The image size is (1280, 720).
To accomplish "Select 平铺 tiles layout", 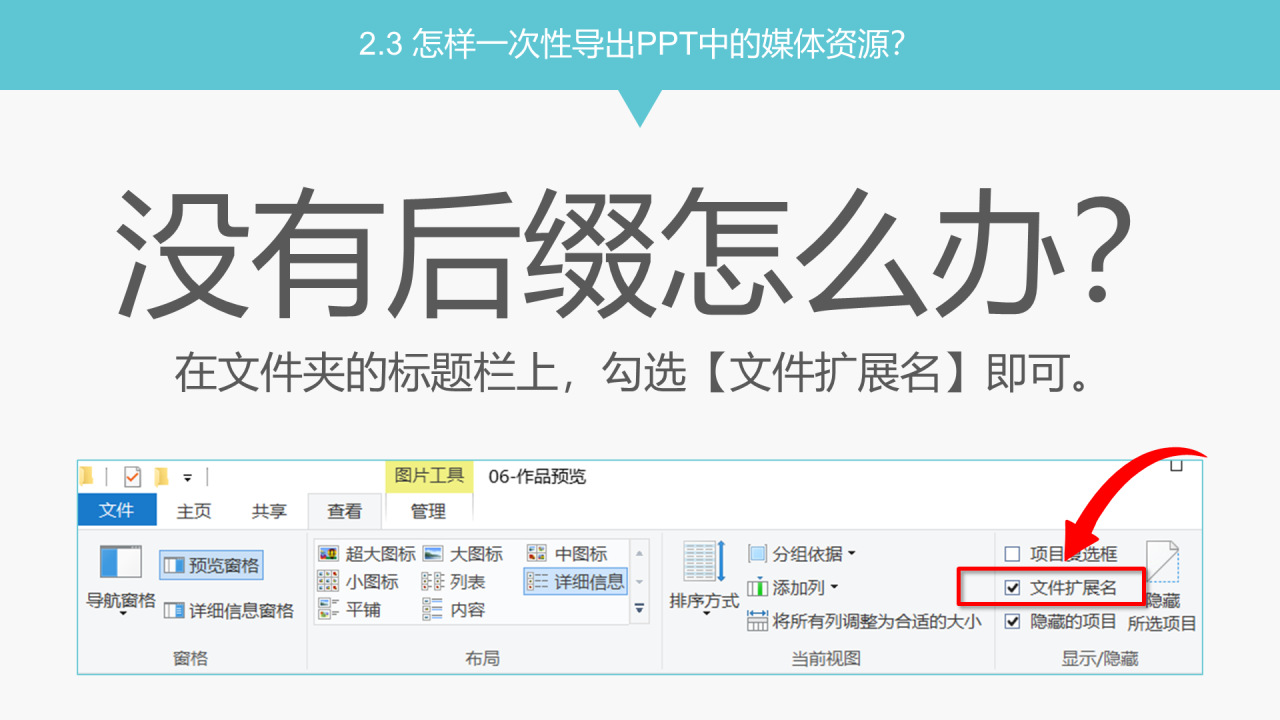I will pos(350,609).
